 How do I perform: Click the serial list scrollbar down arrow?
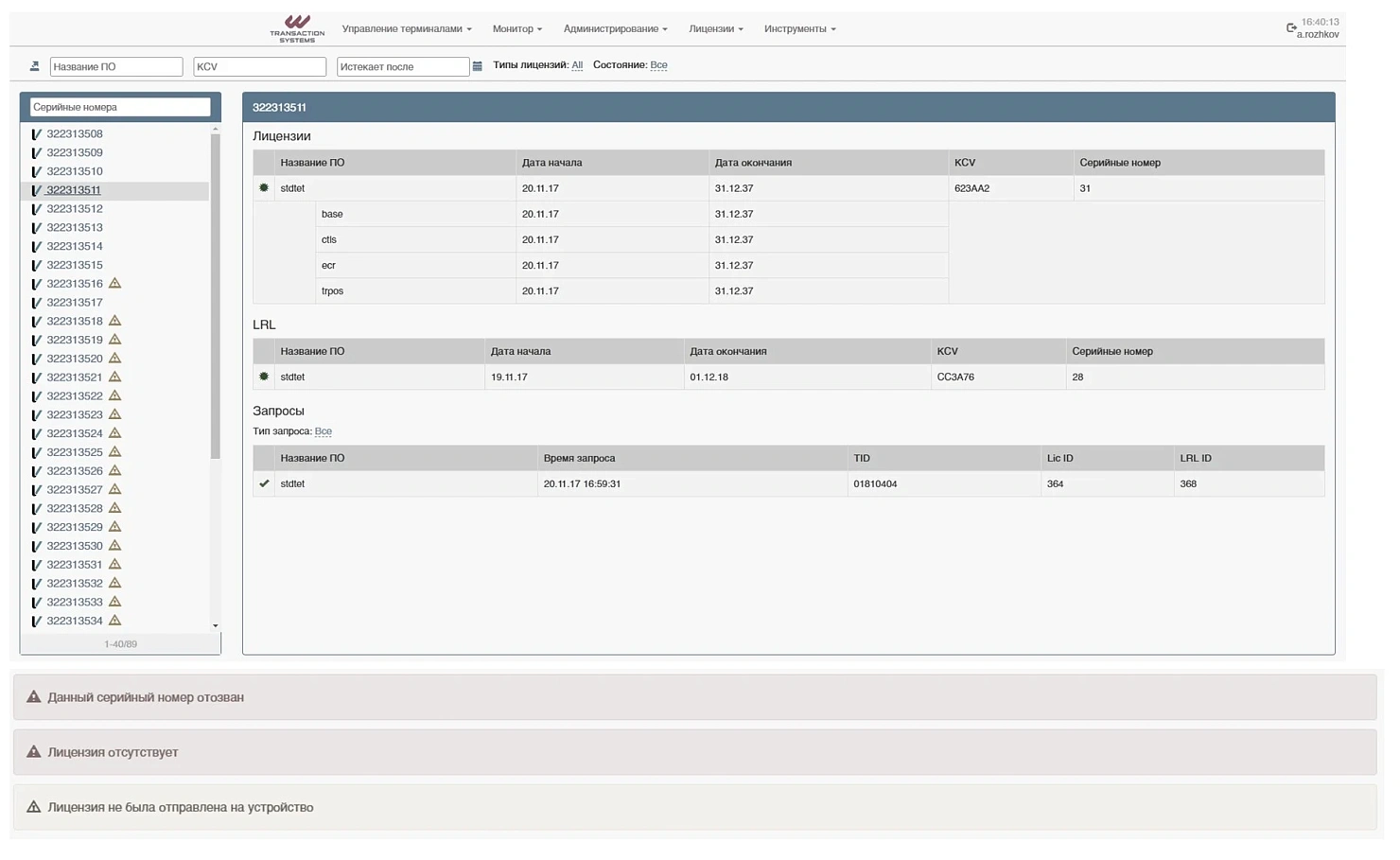pyautogui.click(x=216, y=625)
